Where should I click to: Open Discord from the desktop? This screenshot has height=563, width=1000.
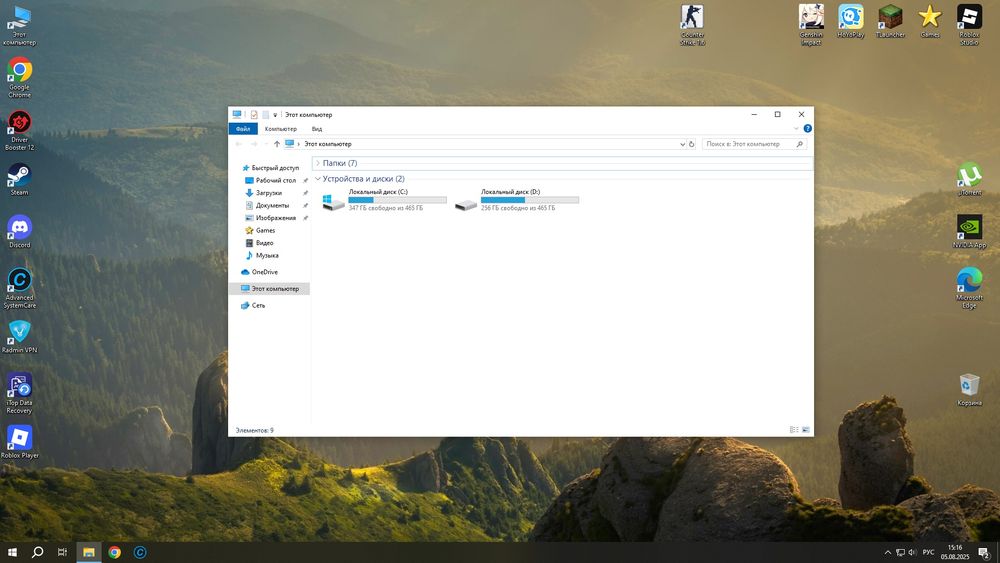click(19, 228)
